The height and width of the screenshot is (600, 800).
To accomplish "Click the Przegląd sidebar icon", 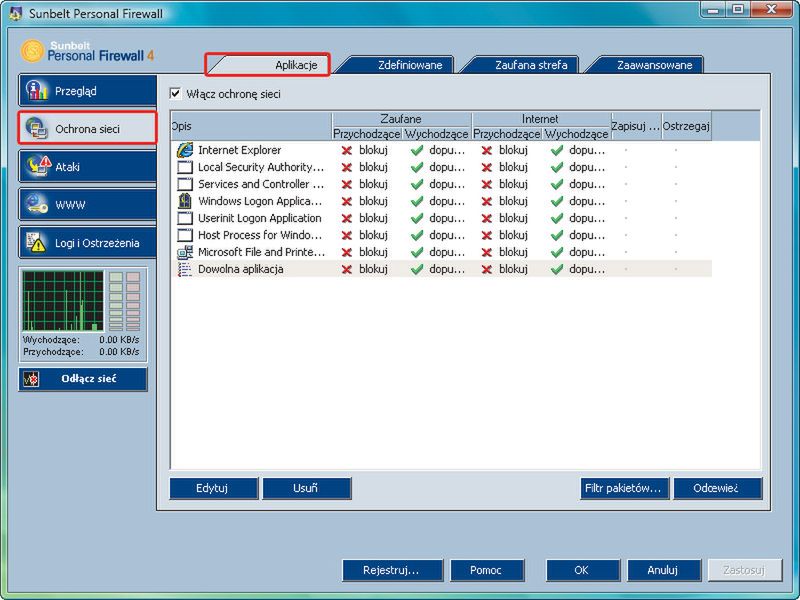I will click(37, 90).
